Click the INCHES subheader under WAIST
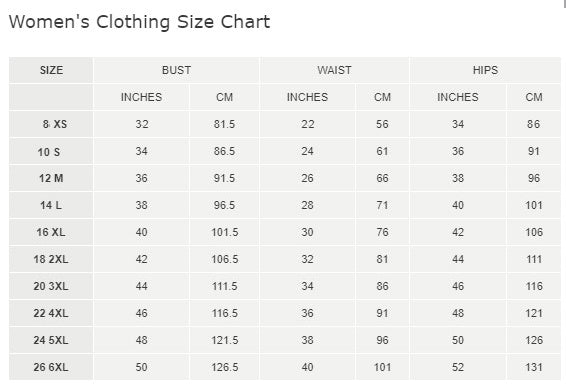This screenshot has height=389, width=566. tap(307, 97)
